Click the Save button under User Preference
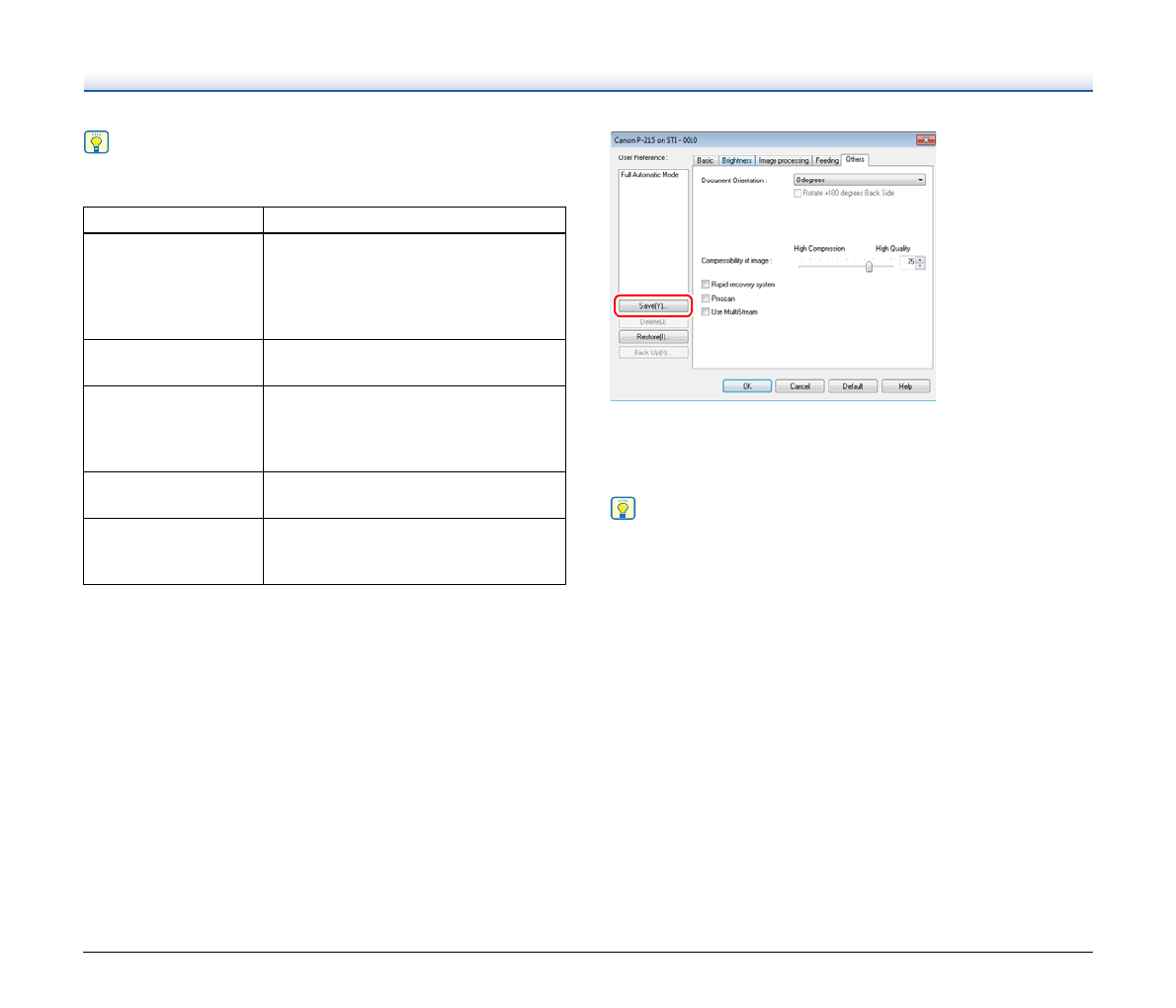This screenshot has height=1008, width=1176. 652,306
